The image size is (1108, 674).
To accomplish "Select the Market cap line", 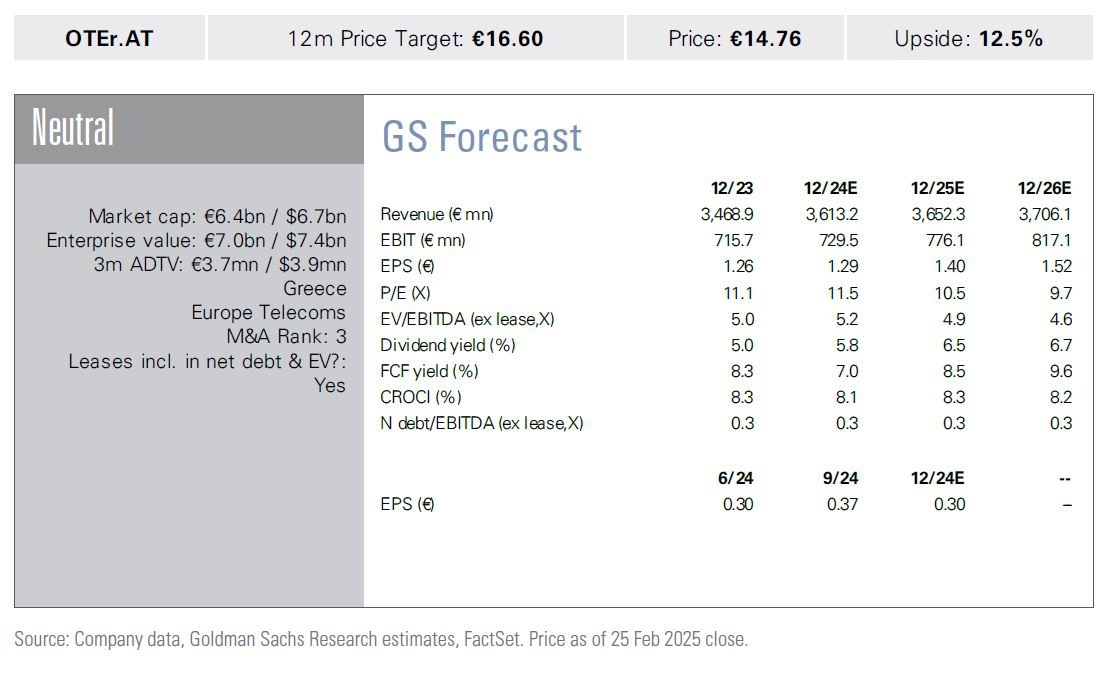I will [217, 216].
